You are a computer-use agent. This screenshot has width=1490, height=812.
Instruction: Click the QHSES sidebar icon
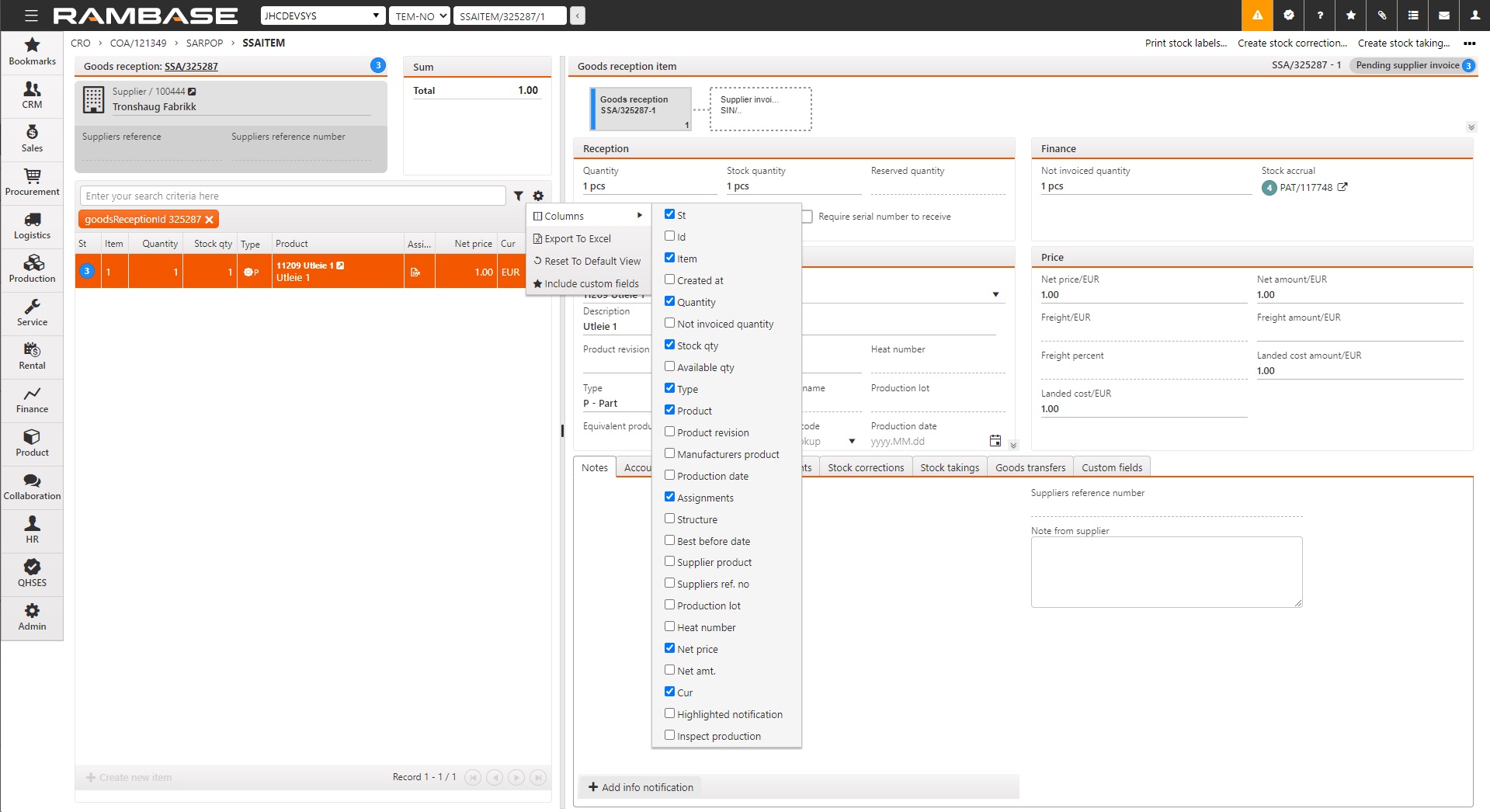32,574
